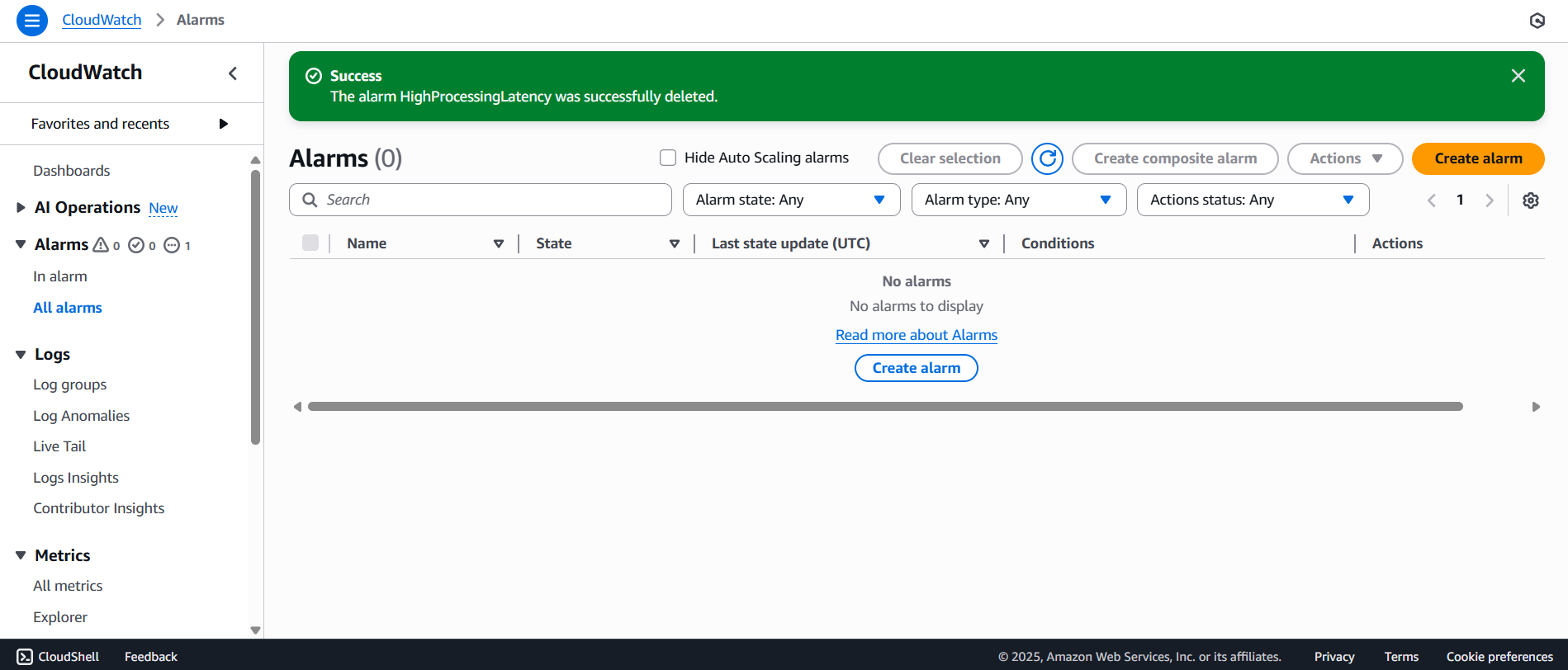The height and width of the screenshot is (670, 1568).
Task: Dismiss the success notification banner
Action: pyautogui.click(x=1518, y=76)
